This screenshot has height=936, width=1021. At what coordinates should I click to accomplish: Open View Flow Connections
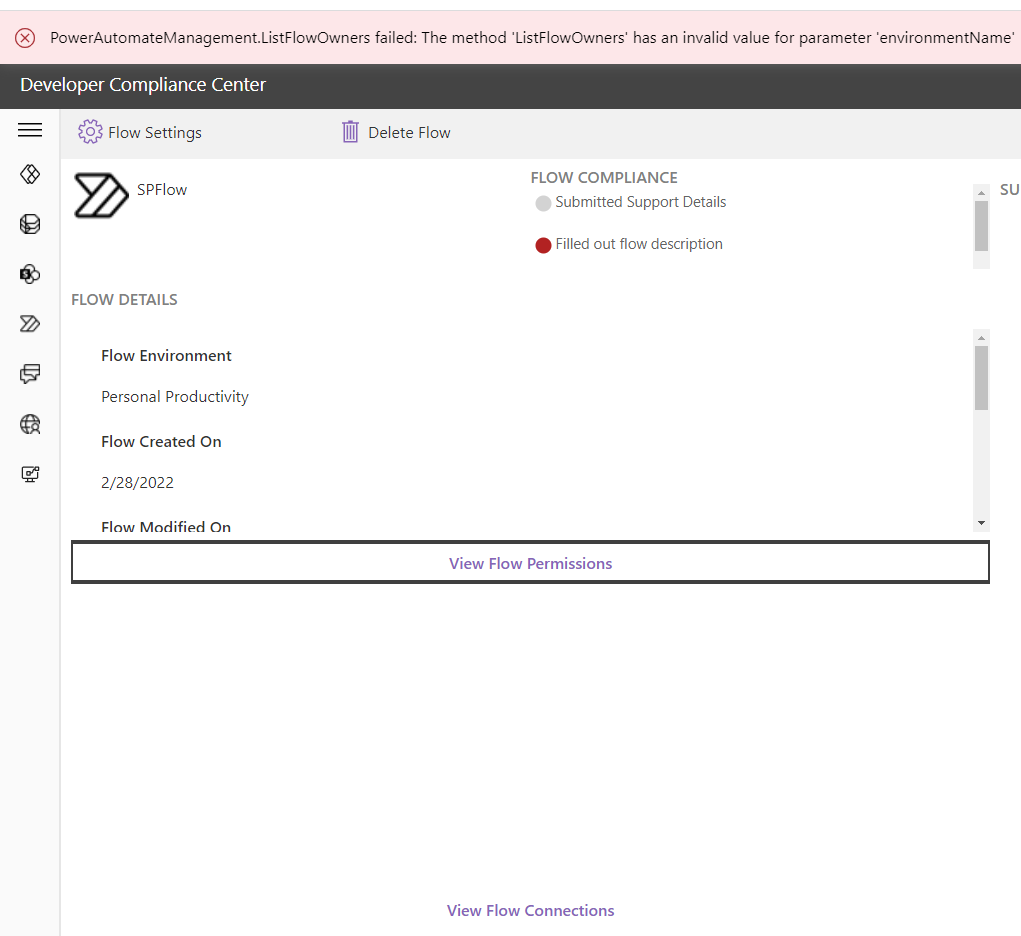click(x=530, y=910)
